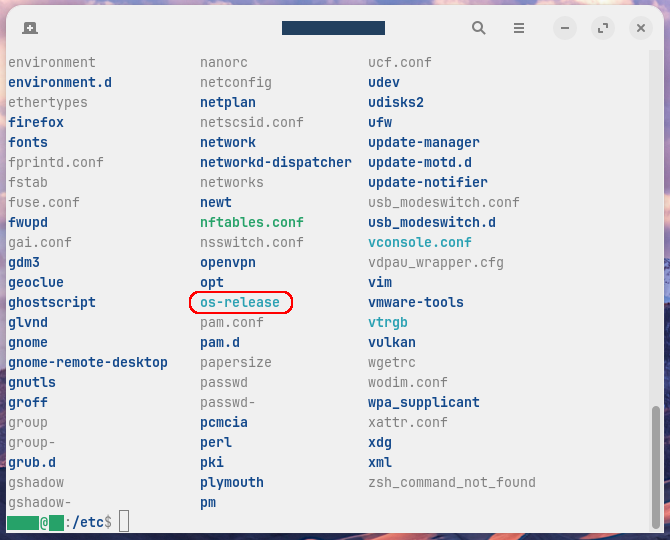Click the networkd-dispatcher directory name
This screenshot has height=540, width=670.
[275, 162]
